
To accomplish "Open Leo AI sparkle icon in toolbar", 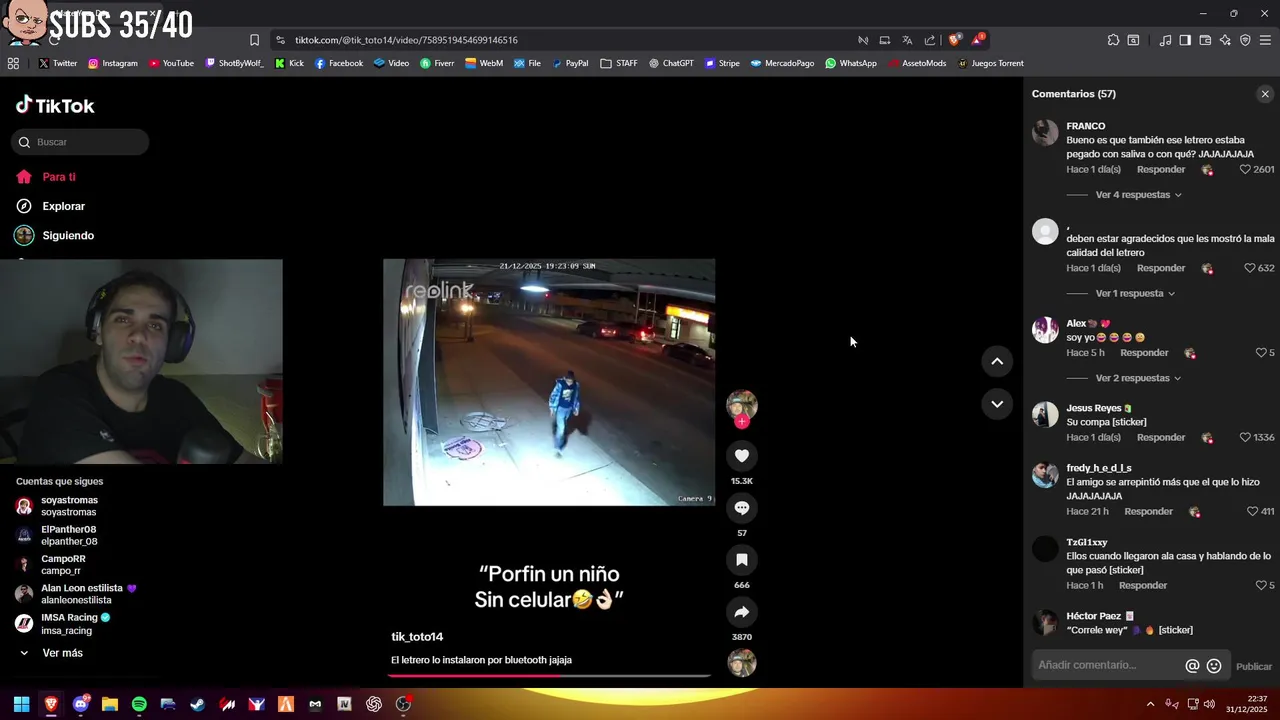I will (x=1225, y=40).
